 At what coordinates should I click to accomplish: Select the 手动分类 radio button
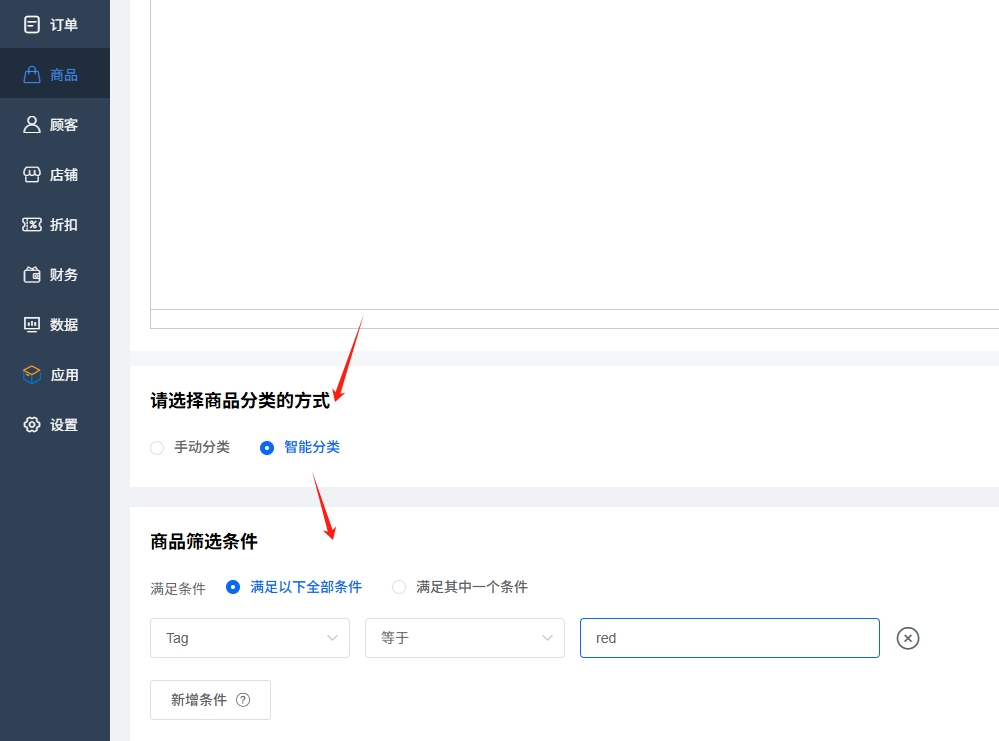pos(157,448)
